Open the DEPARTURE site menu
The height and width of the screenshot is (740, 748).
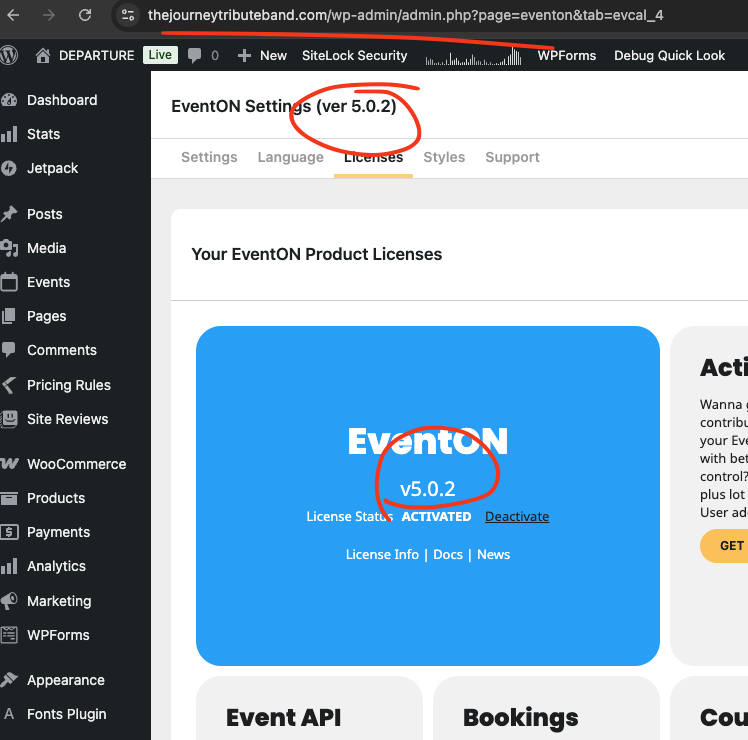point(85,56)
